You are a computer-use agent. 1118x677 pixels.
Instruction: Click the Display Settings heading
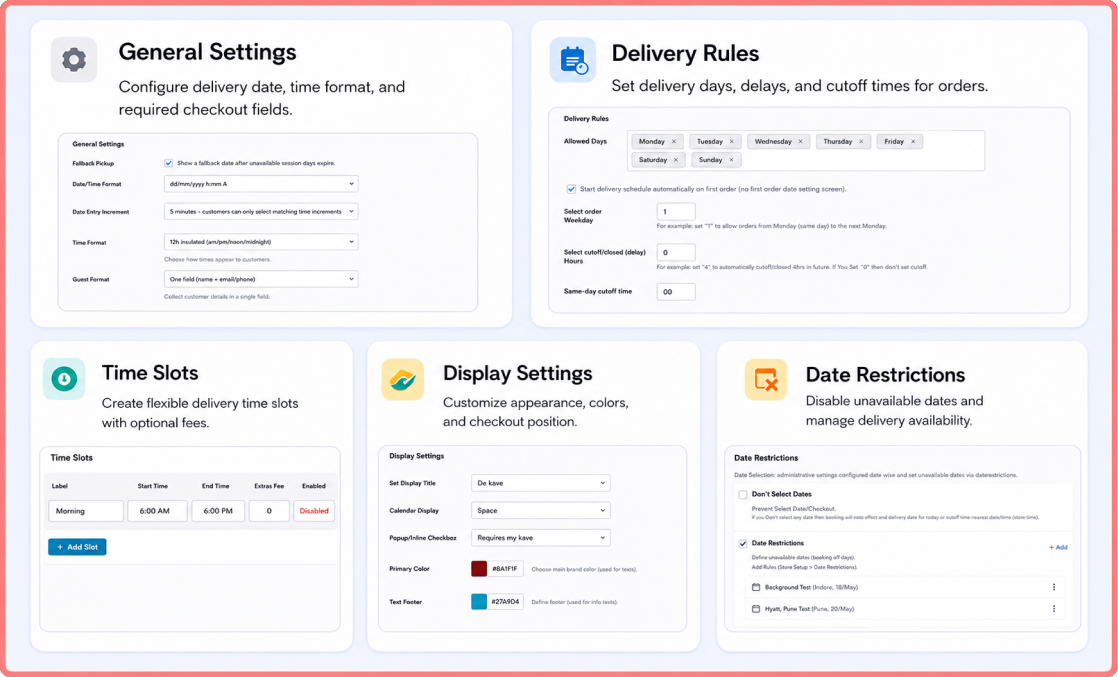click(518, 373)
